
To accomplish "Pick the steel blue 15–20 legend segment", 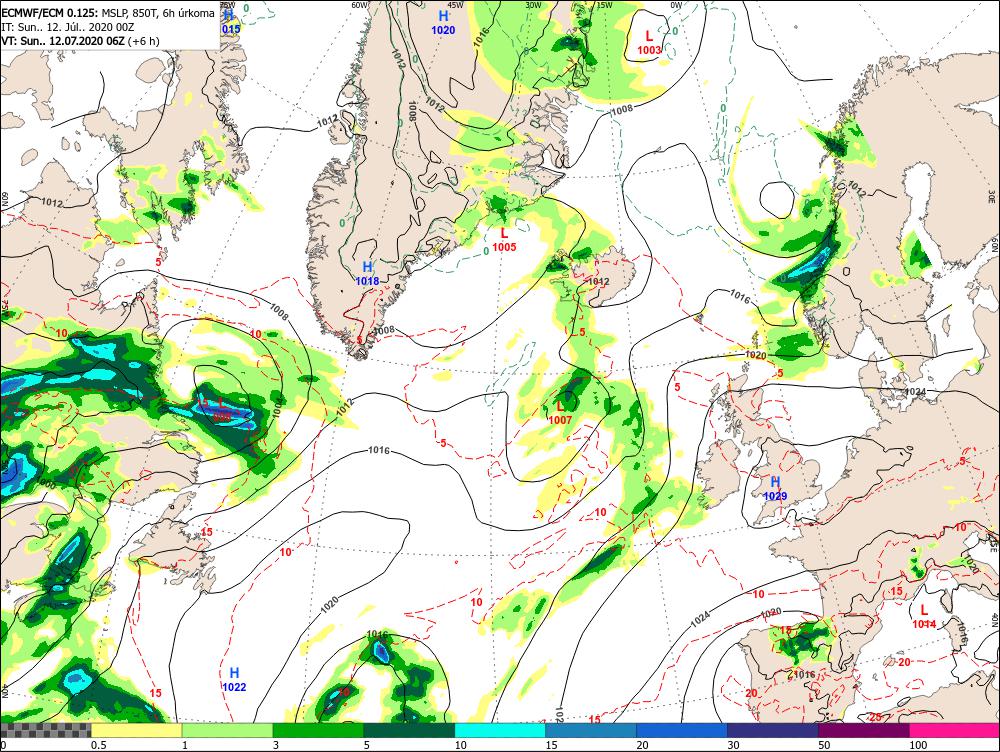I will click(591, 730).
